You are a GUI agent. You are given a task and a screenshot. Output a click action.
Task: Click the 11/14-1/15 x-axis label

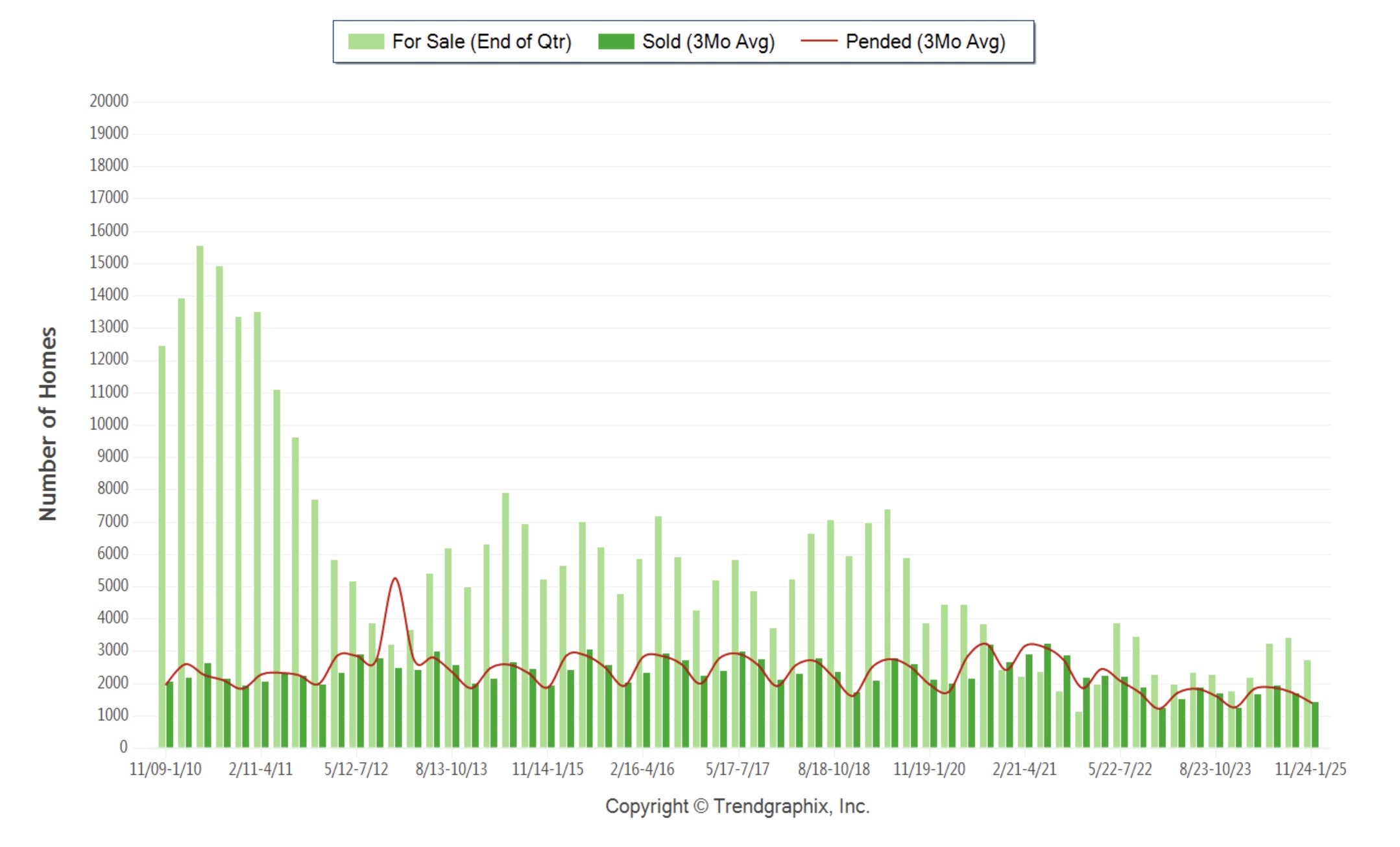[x=548, y=769]
